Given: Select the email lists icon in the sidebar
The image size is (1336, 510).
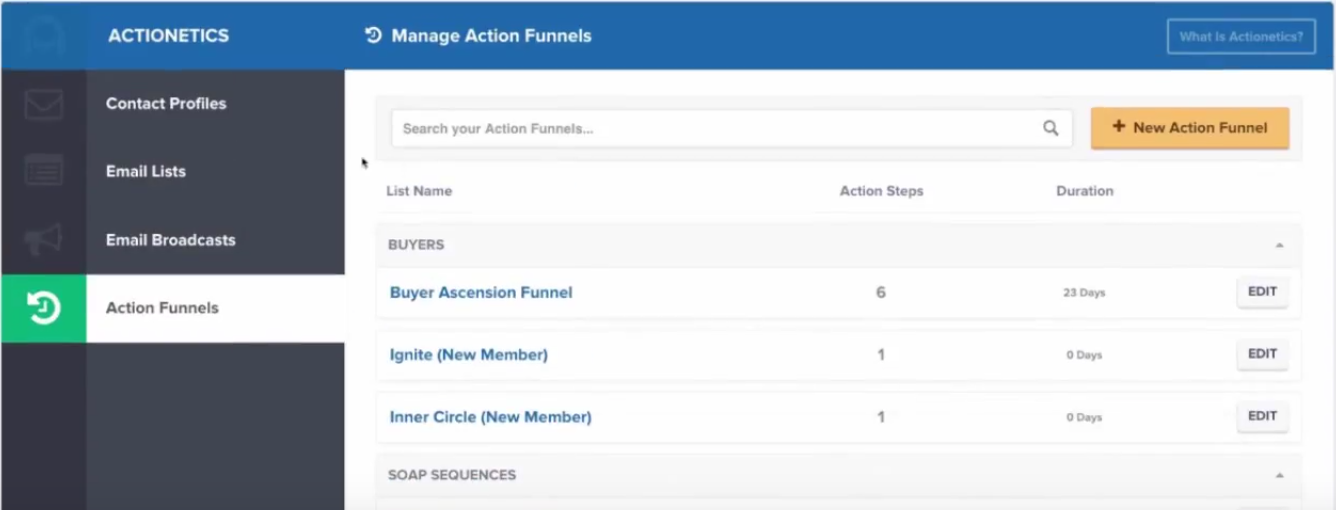Looking at the screenshot, I should point(43,171).
